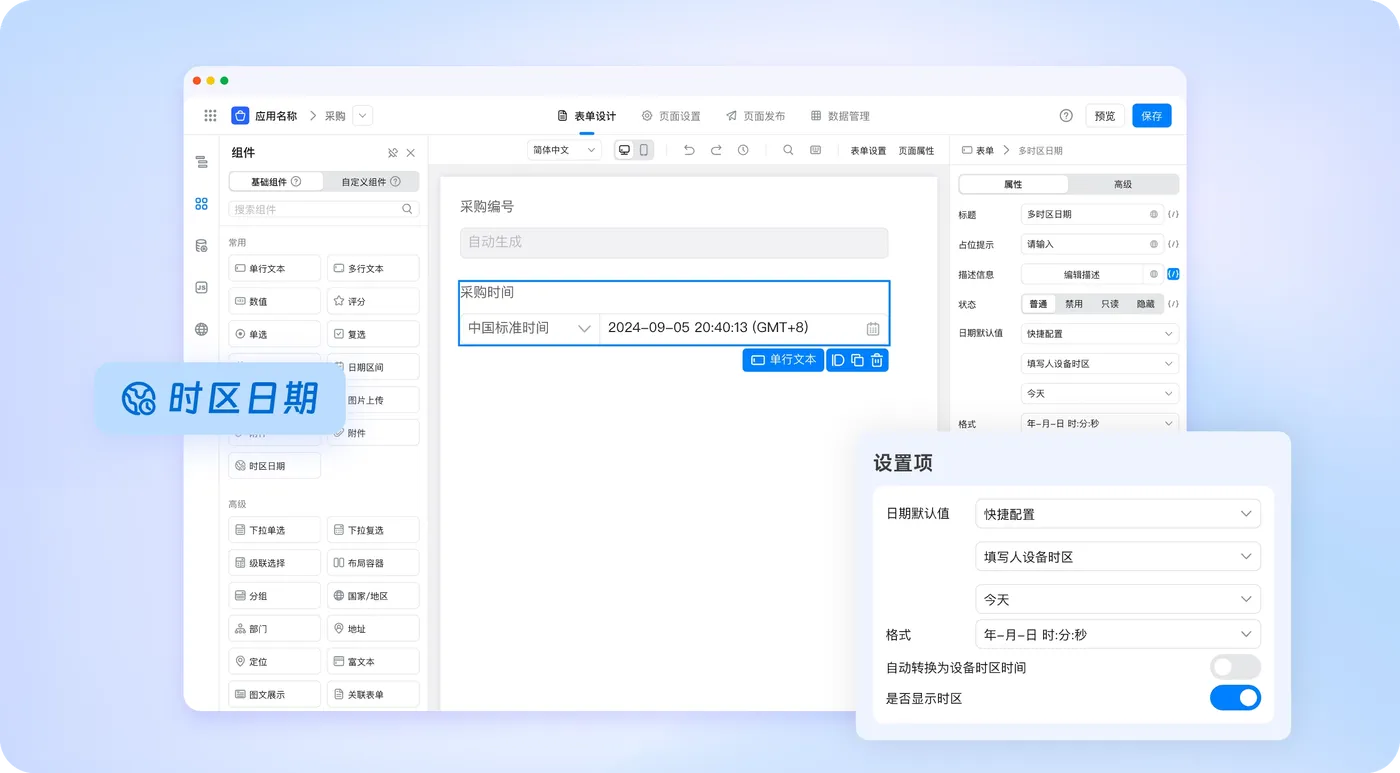Set 状态 to 禁用
The image size is (1400, 773).
click(1074, 304)
